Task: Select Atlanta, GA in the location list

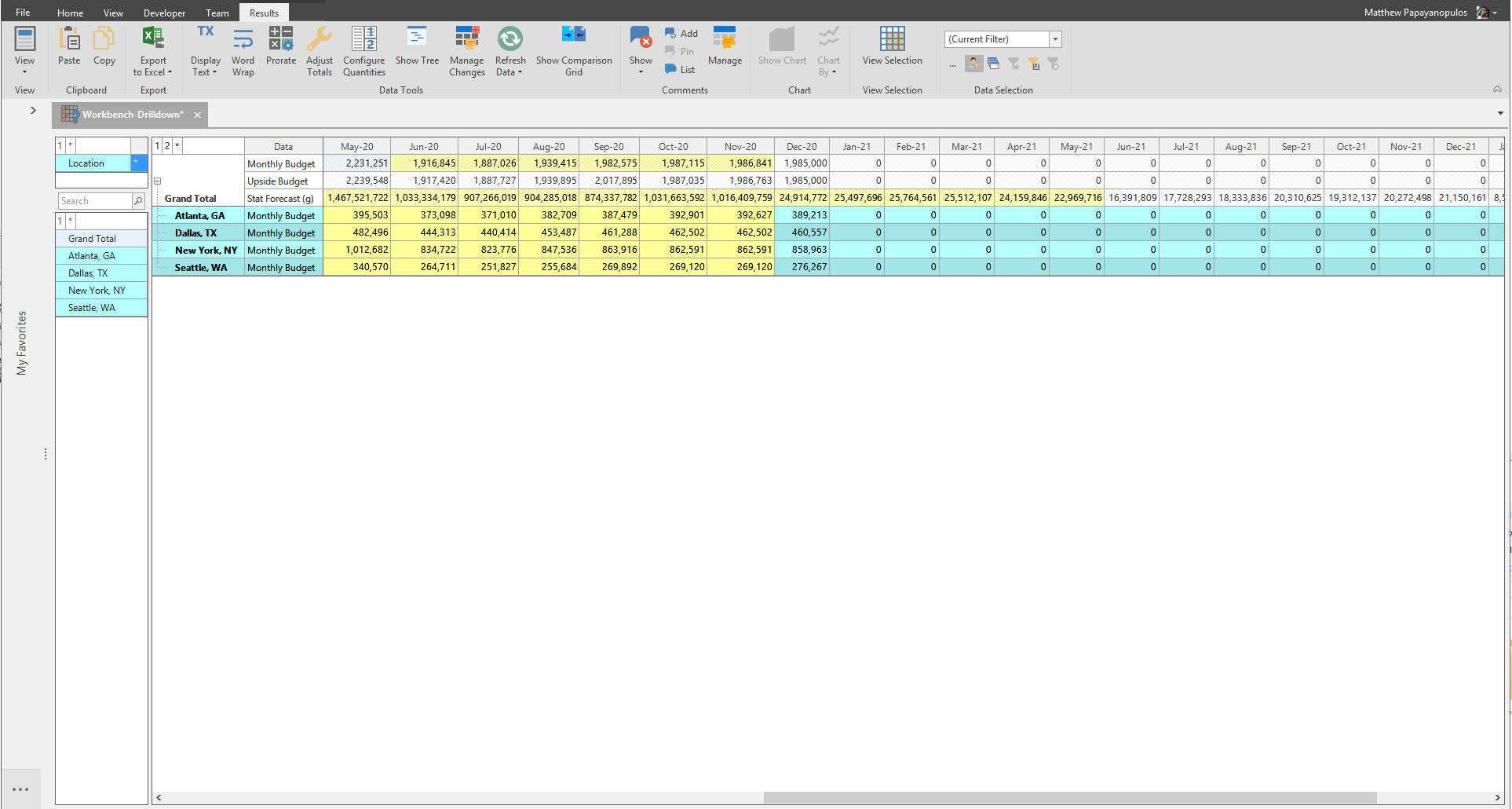Action: [x=101, y=256]
